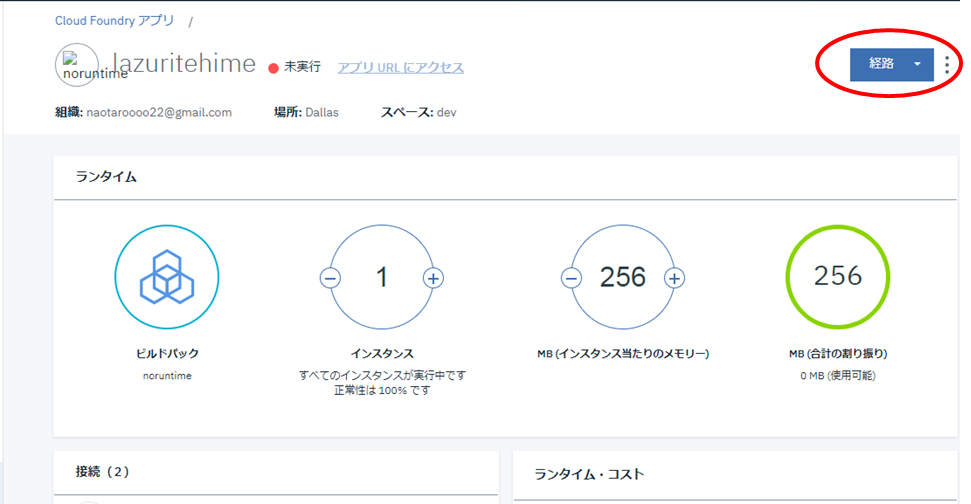Click the organization email naotaroooo22@gmail.com
971x504 pixels.
click(159, 113)
